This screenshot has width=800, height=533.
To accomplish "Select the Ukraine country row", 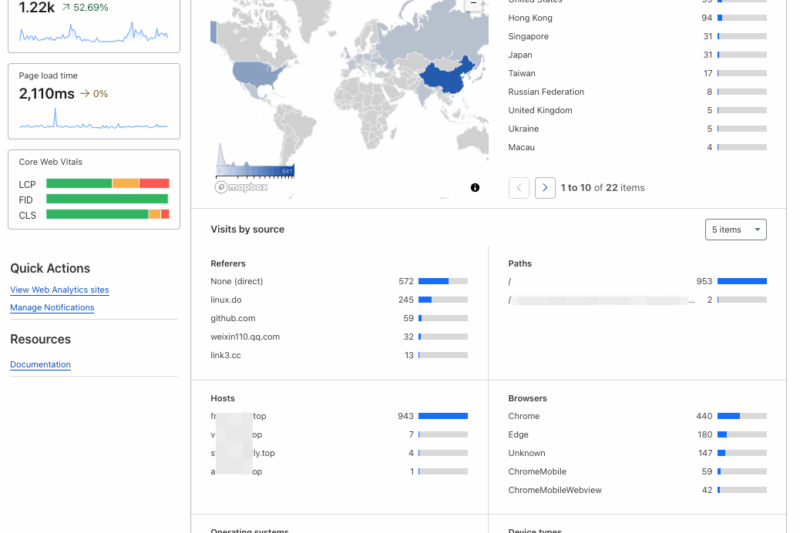I will [637, 129].
